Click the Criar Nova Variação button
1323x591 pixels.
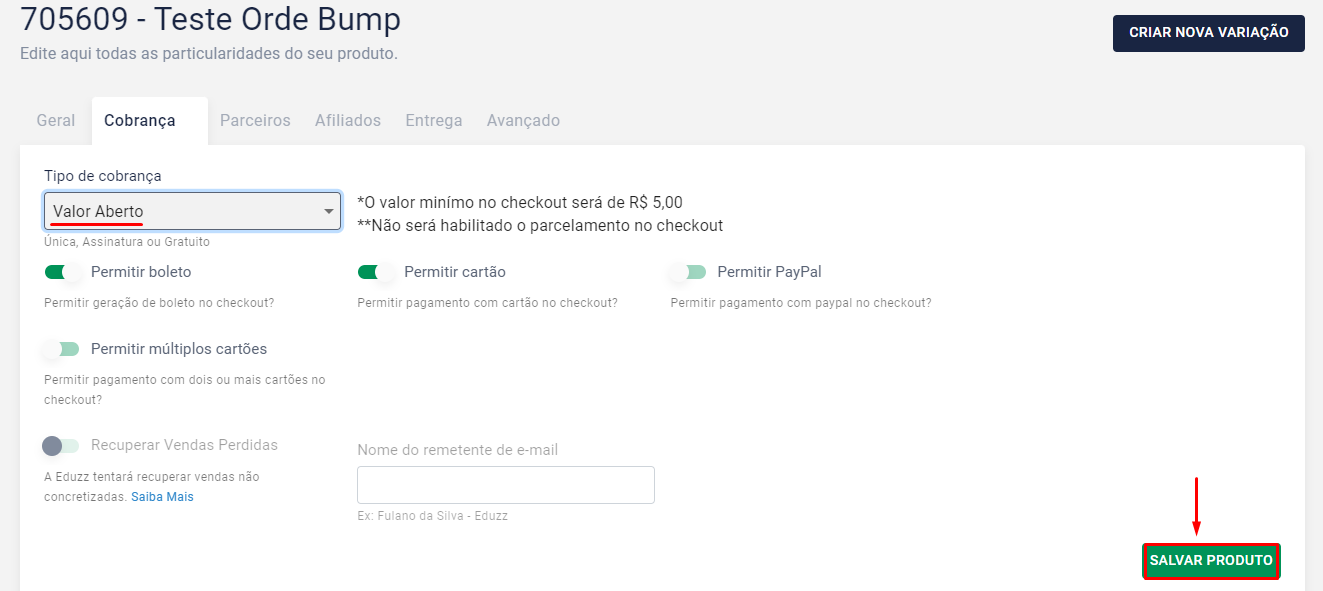tap(1208, 33)
